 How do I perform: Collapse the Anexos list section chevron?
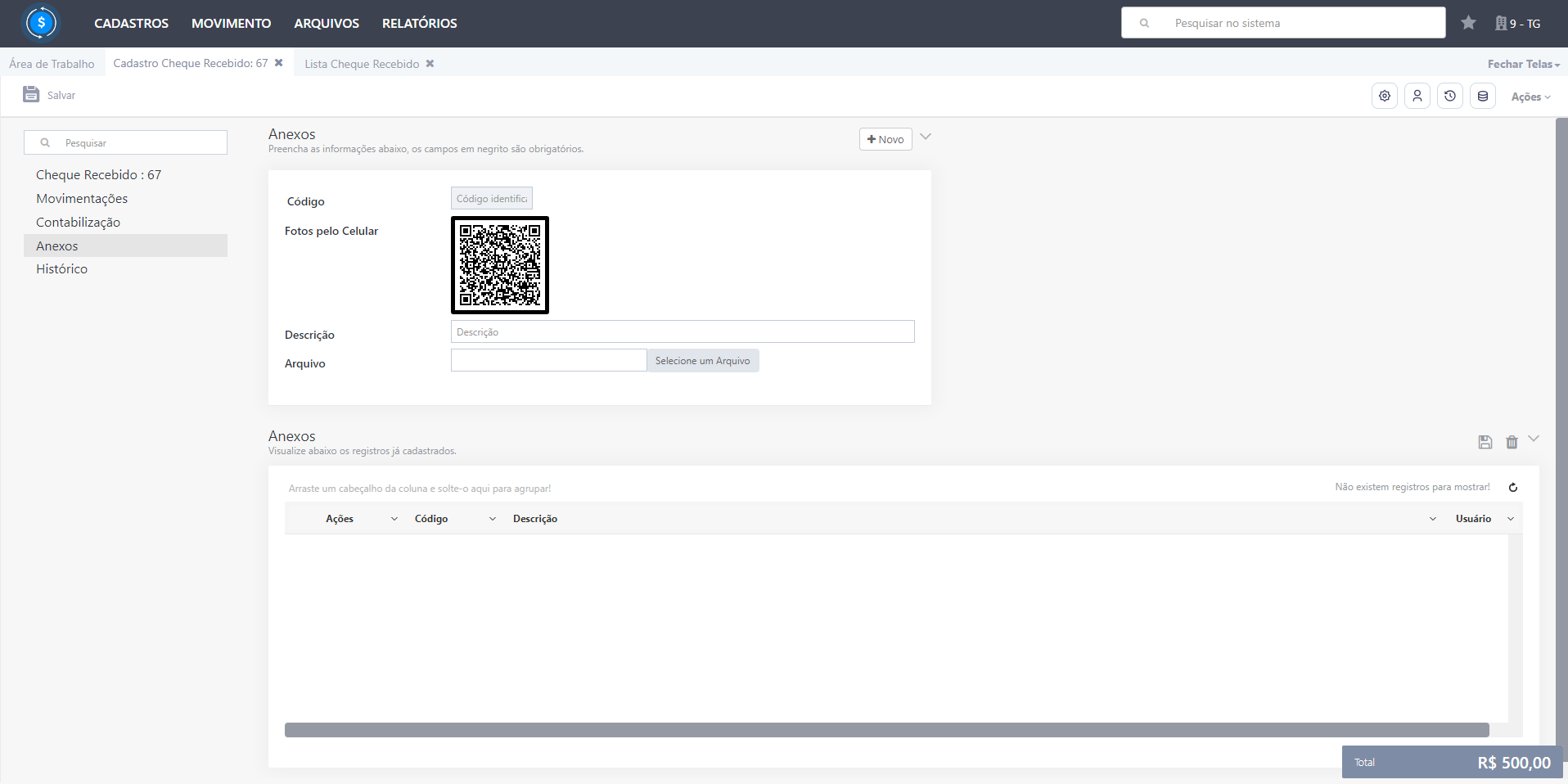1534,439
